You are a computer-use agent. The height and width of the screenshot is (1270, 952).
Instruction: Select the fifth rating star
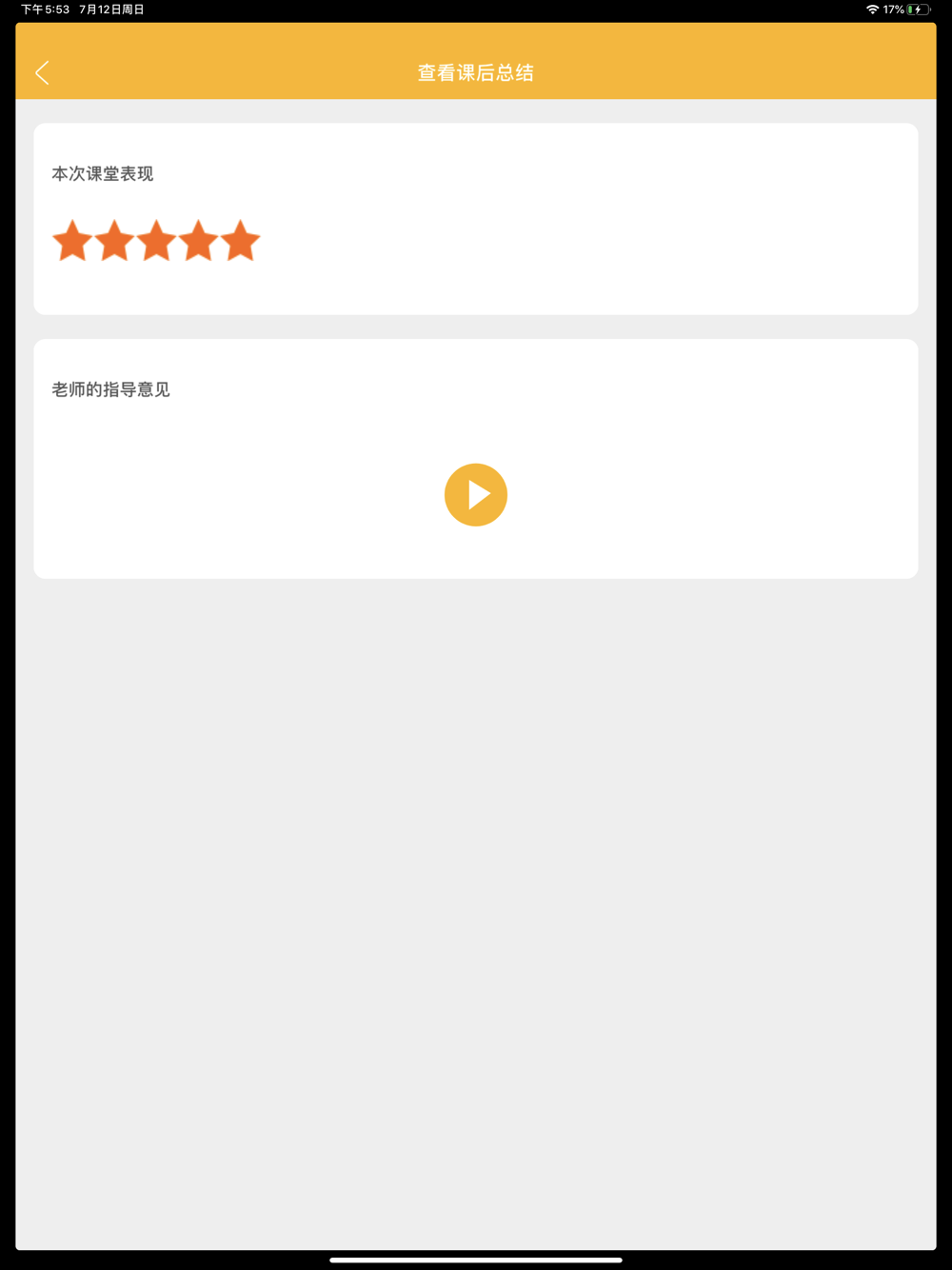240,241
